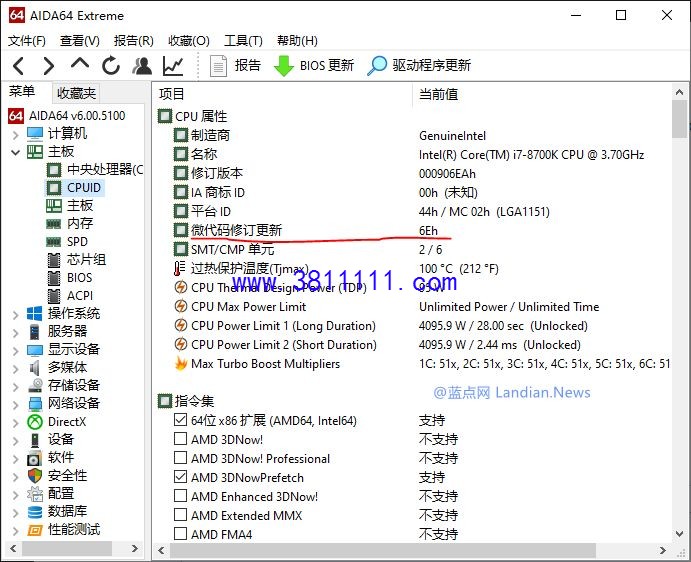691x562 pixels.
Task: Click the 配置 configuration gear icon
Action: (35, 494)
